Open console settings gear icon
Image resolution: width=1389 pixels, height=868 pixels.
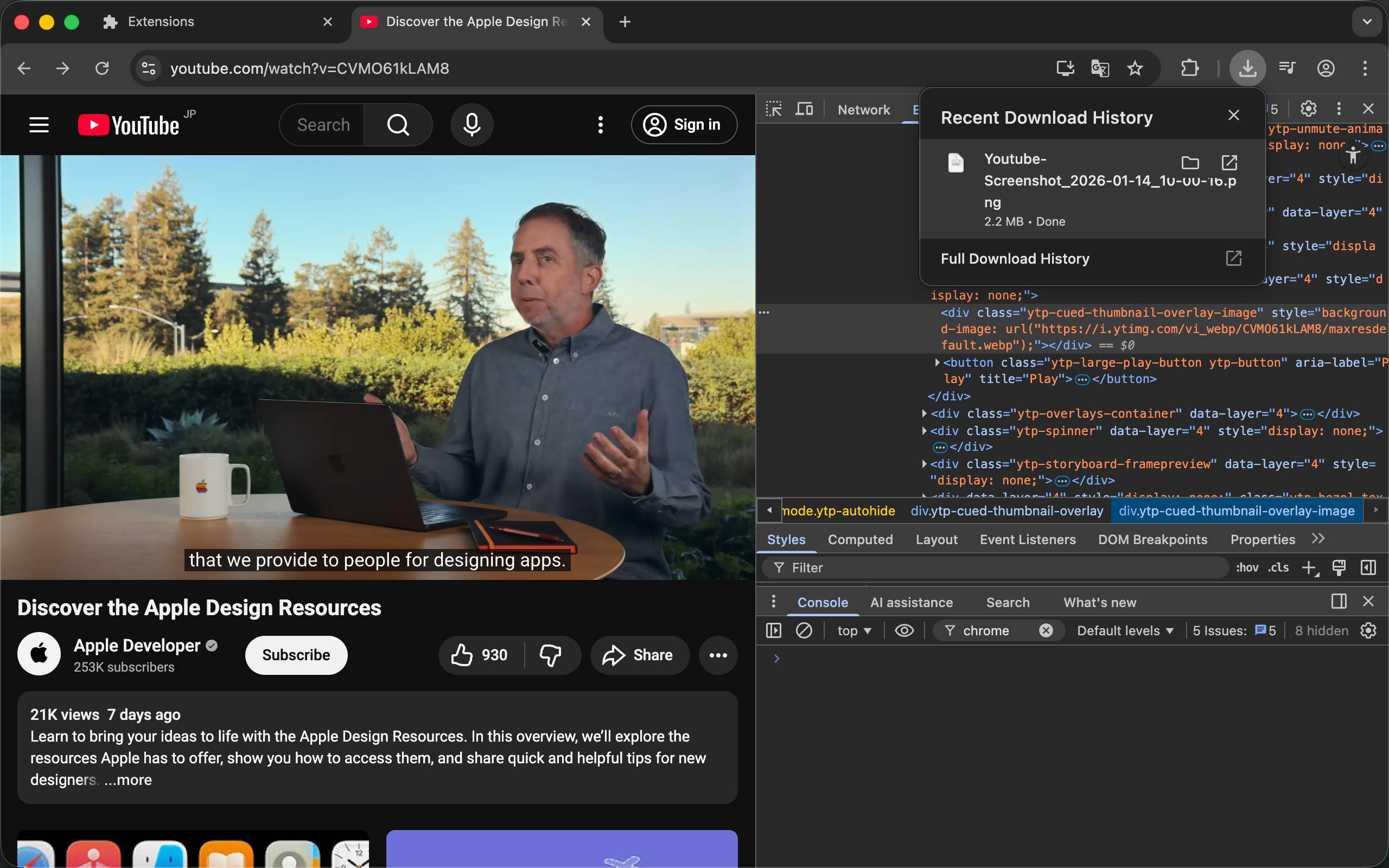(1368, 630)
